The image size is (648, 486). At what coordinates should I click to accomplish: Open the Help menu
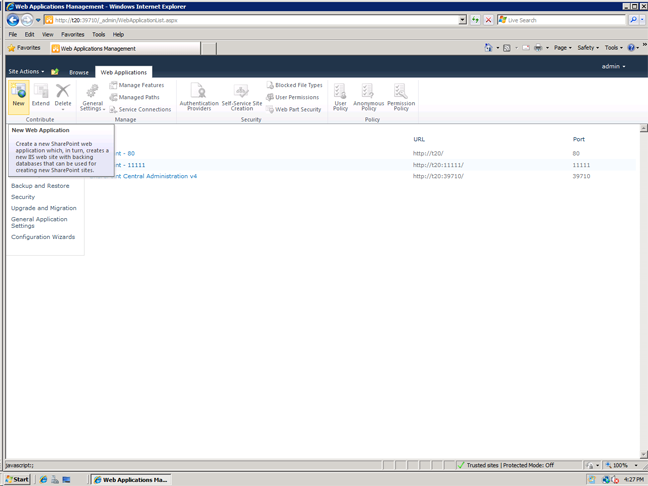point(118,34)
